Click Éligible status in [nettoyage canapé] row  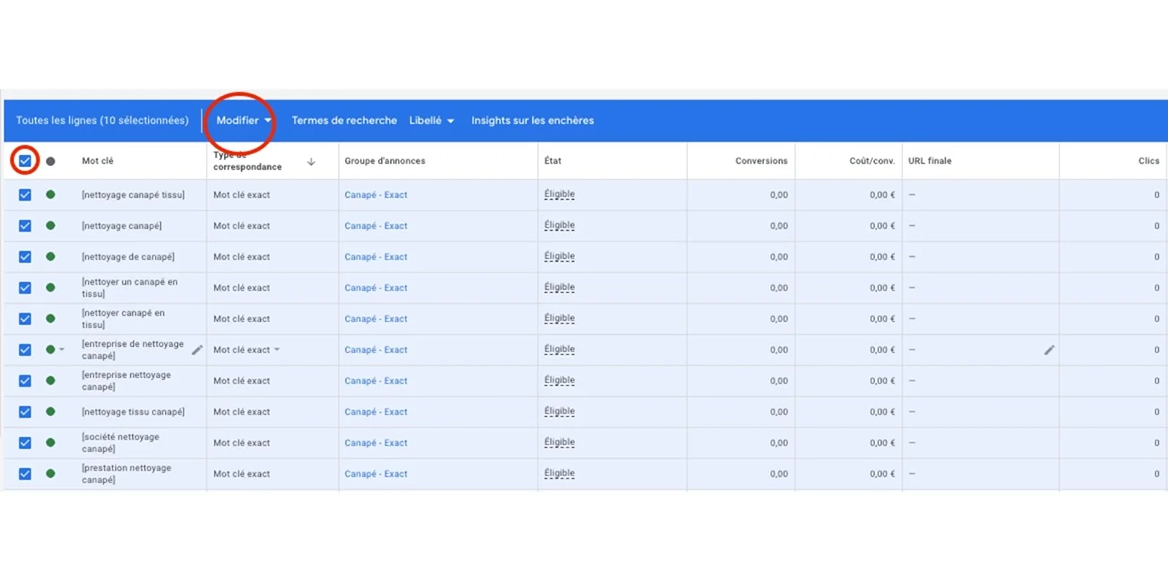pyautogui.click(x=559, y=225)
